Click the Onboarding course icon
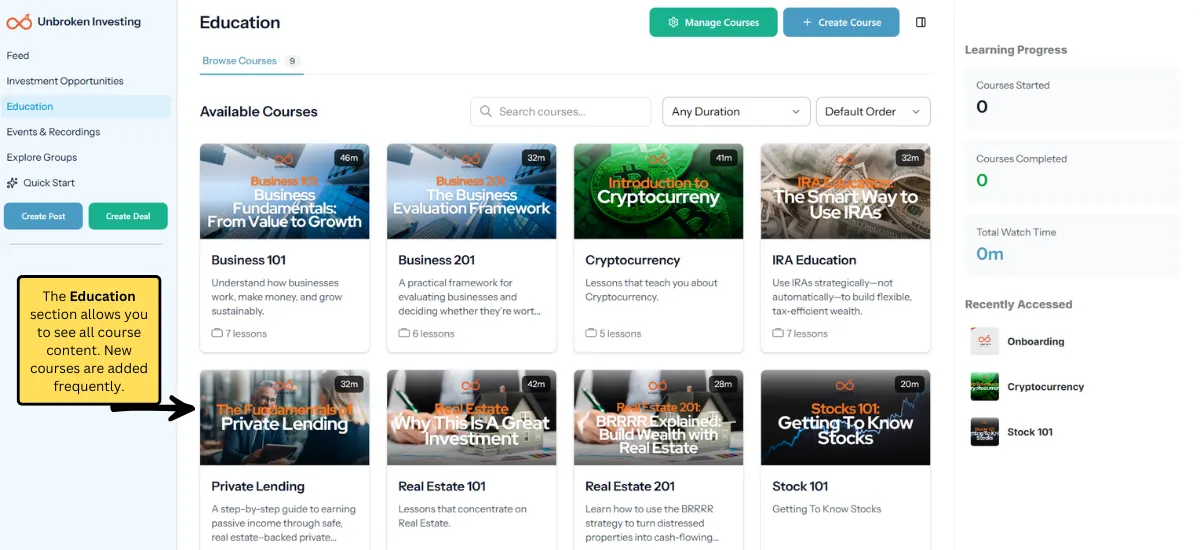The image size is (1200, 550). (985, 341)
